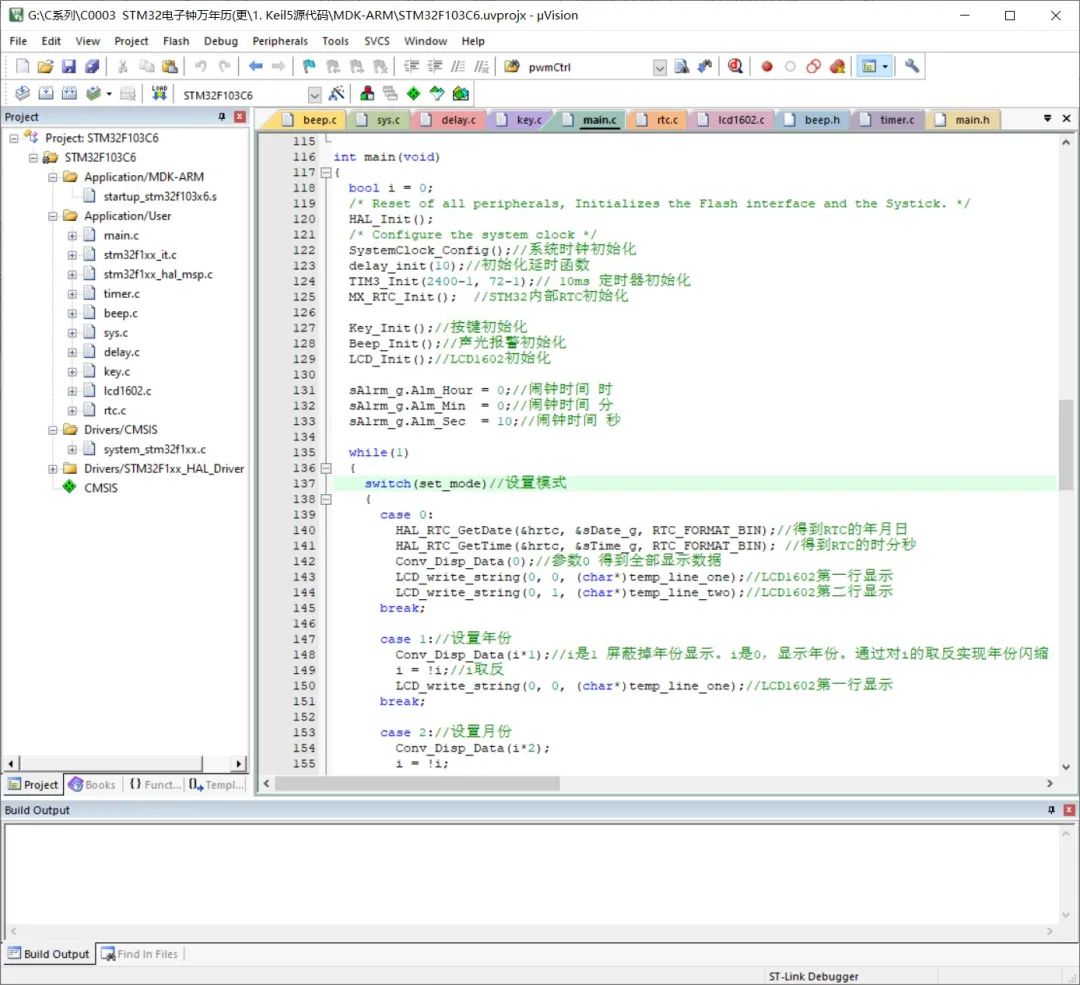The width and height of the screenshot is (1080, 985).
Task: Click the Navigate Backwards blue arrow
Action: tap(255, 67)
